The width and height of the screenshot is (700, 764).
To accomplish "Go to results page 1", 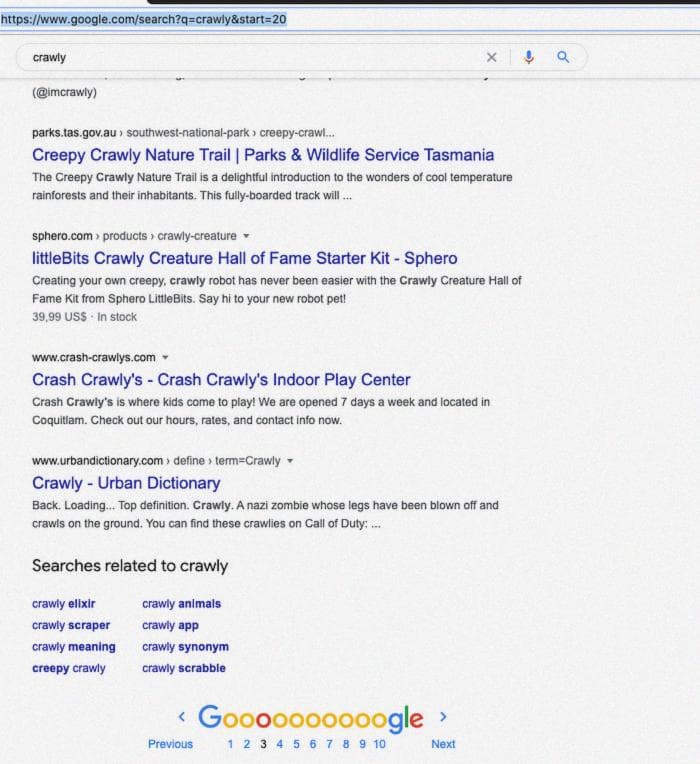I will [x=230, y=744].
